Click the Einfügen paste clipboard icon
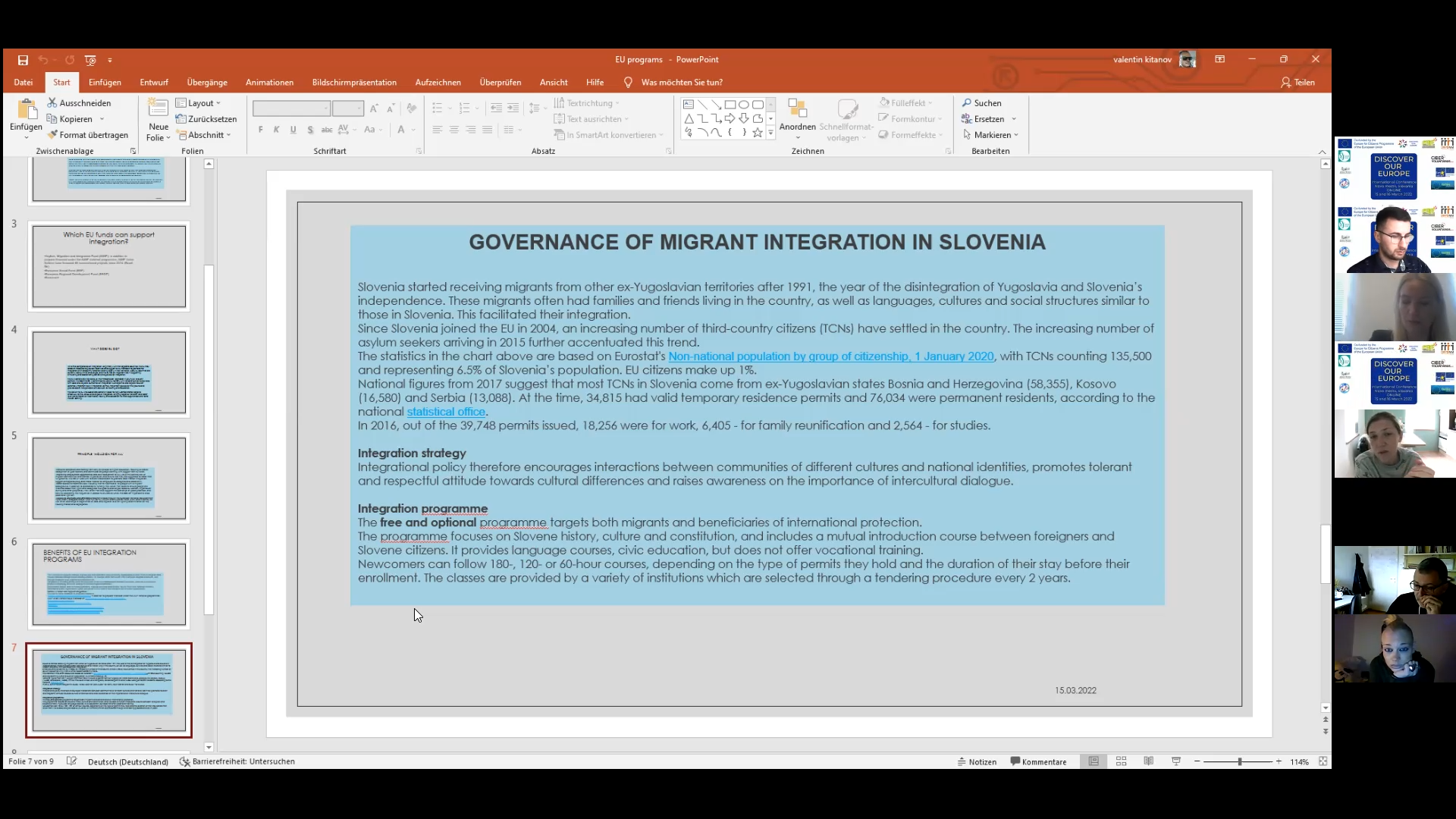The image size is (1456, 819). tap(26, 108)
